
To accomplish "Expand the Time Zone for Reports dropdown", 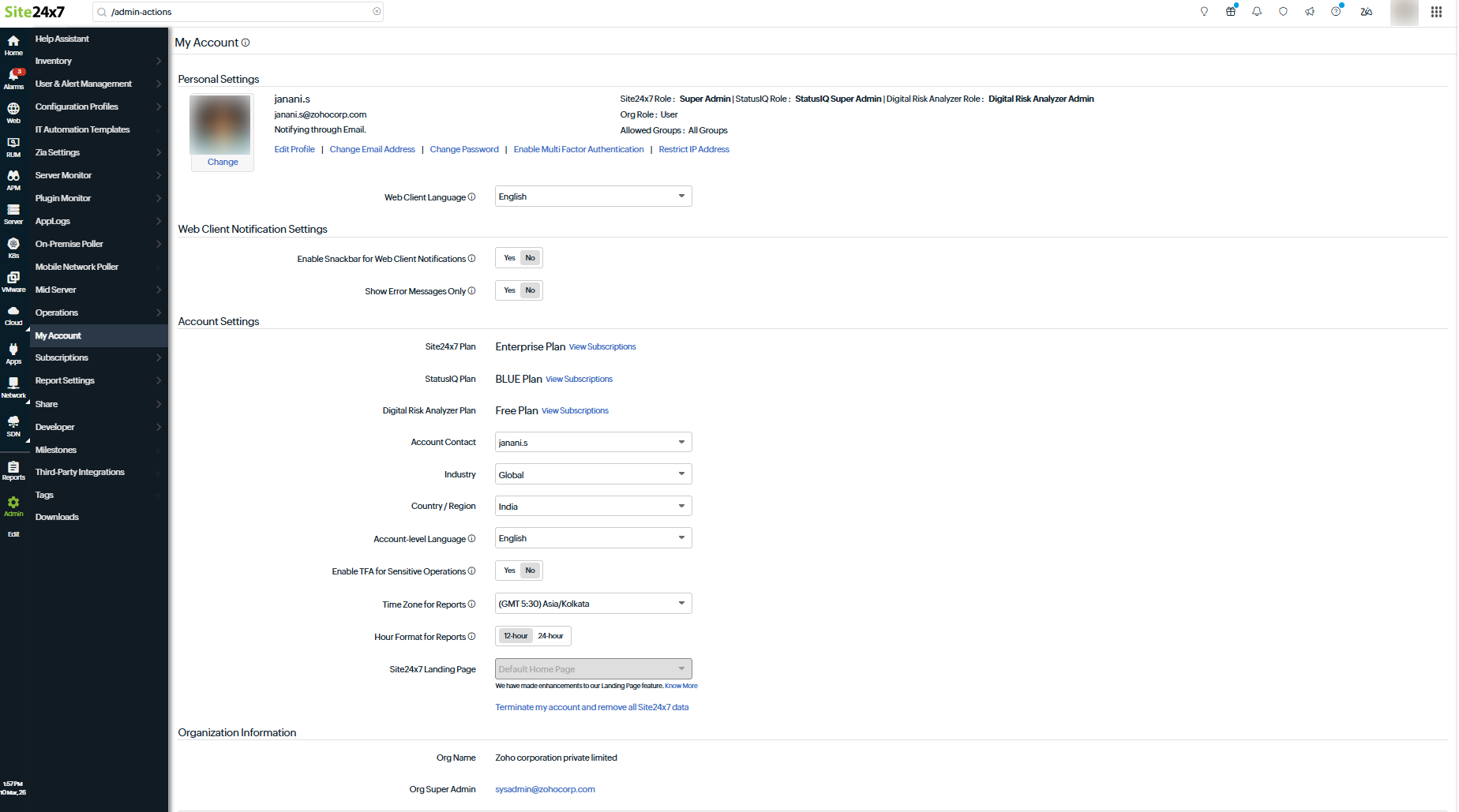I will point(593,604).
